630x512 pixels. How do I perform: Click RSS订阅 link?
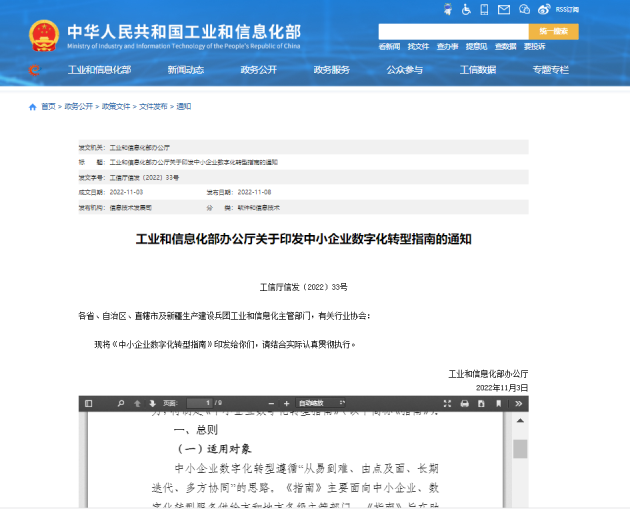567,10
